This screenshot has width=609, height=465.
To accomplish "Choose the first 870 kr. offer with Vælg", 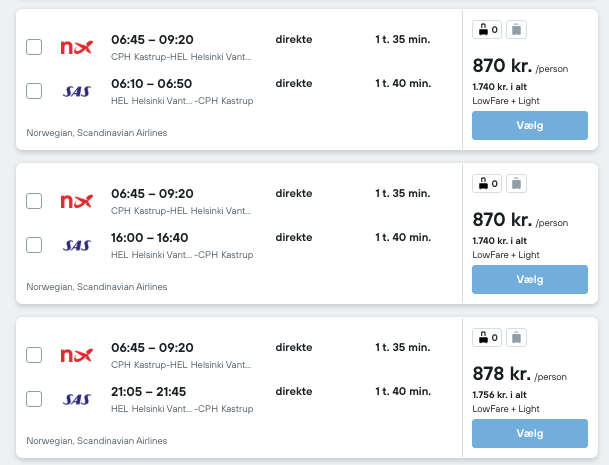I will (530, 125).
